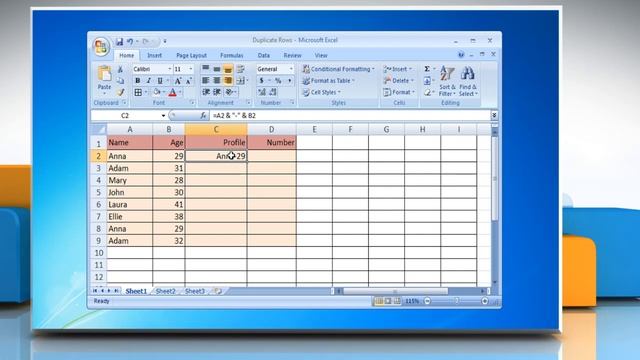Apply cell borders

pos(138,93)
